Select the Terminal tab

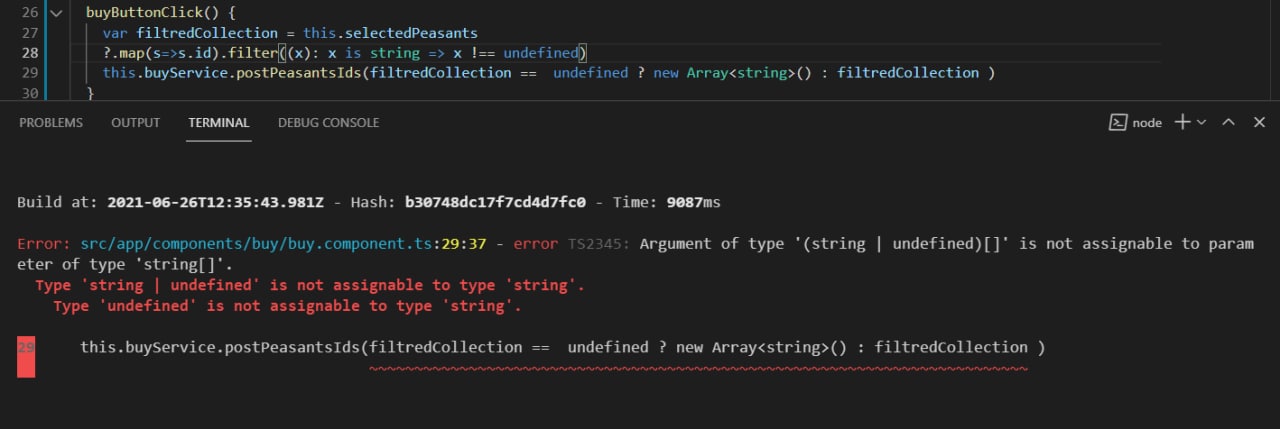point(219,122)
